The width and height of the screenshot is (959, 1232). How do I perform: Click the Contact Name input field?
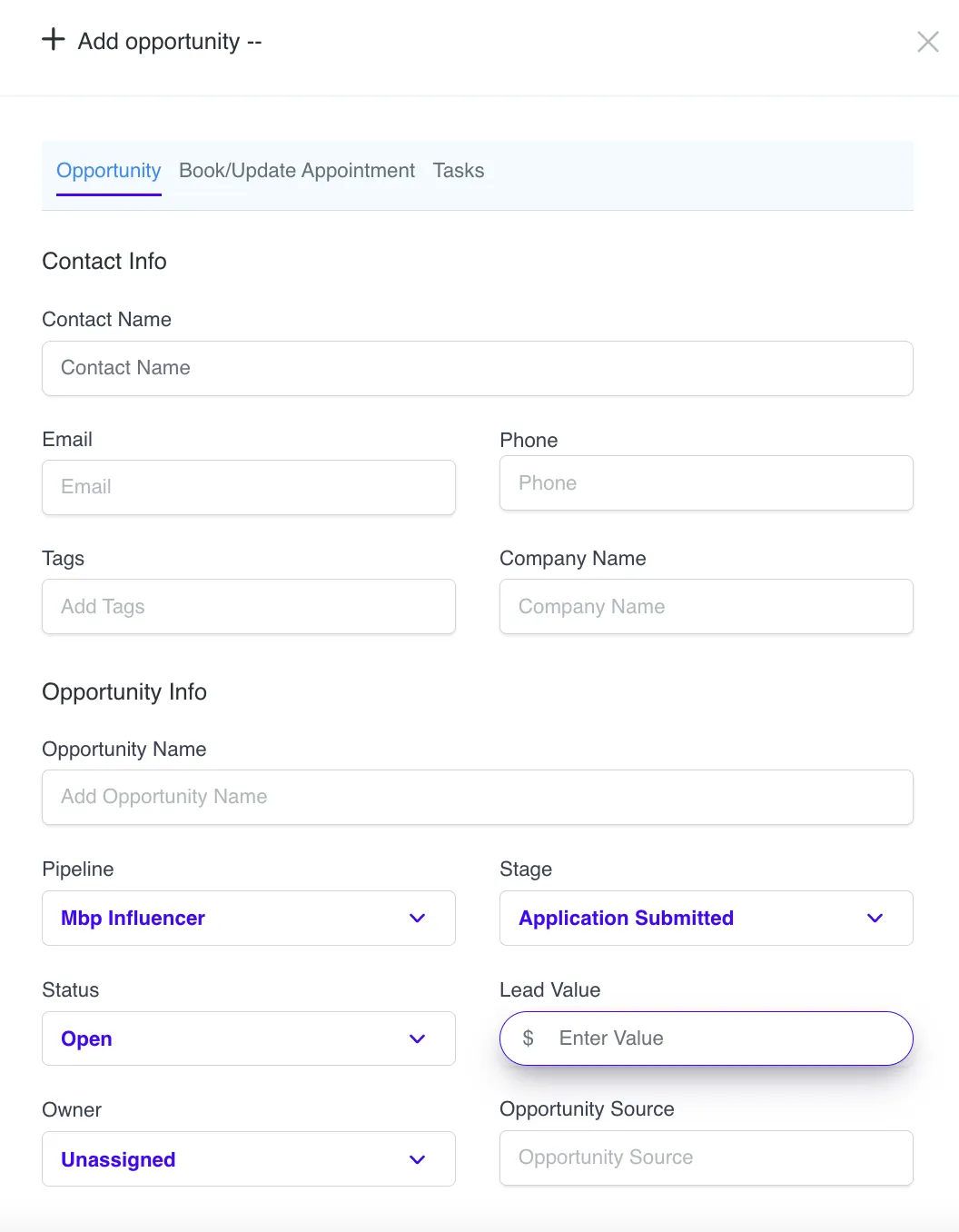[477, 368]
